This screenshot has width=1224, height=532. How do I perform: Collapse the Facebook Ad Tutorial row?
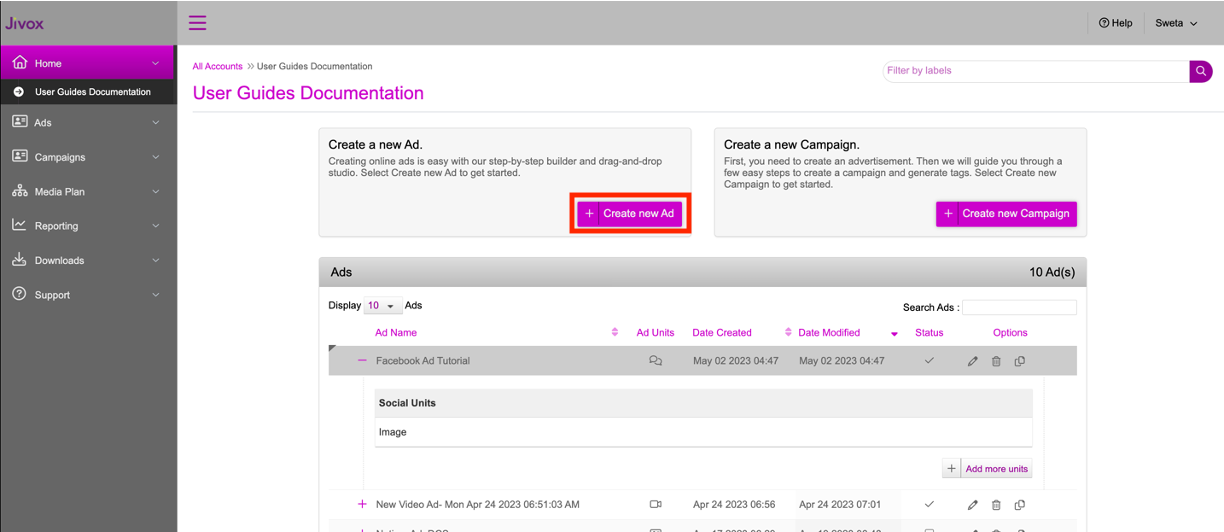click(362, 361)
